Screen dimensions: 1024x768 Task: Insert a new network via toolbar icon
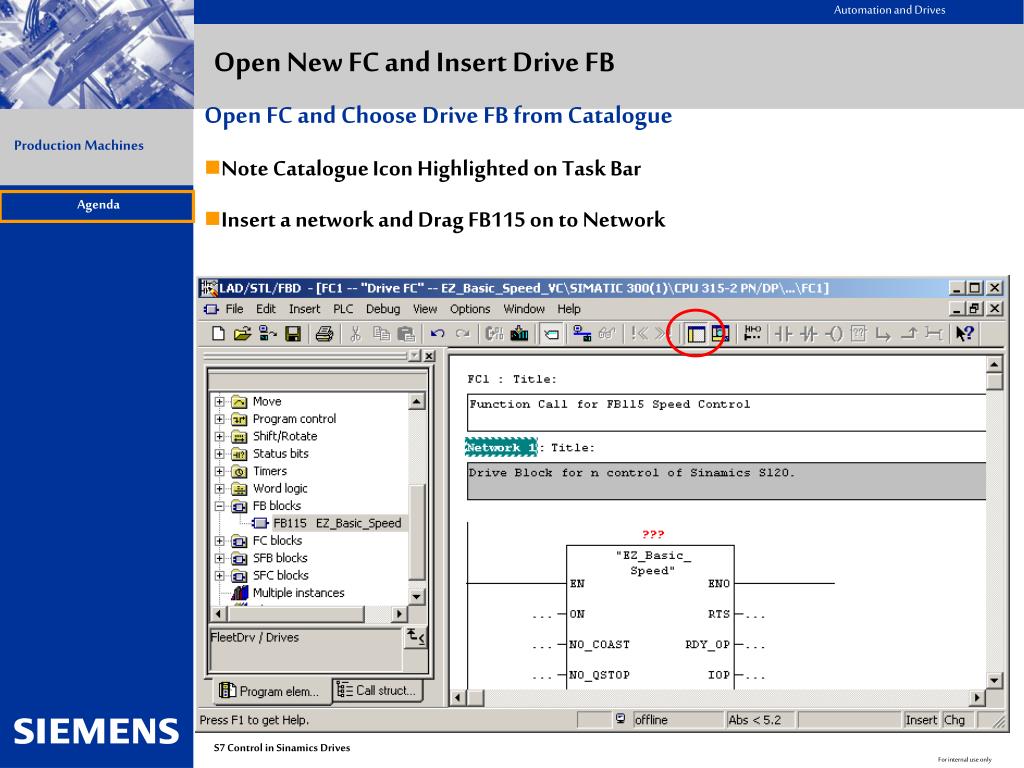(x=752, y=334)
